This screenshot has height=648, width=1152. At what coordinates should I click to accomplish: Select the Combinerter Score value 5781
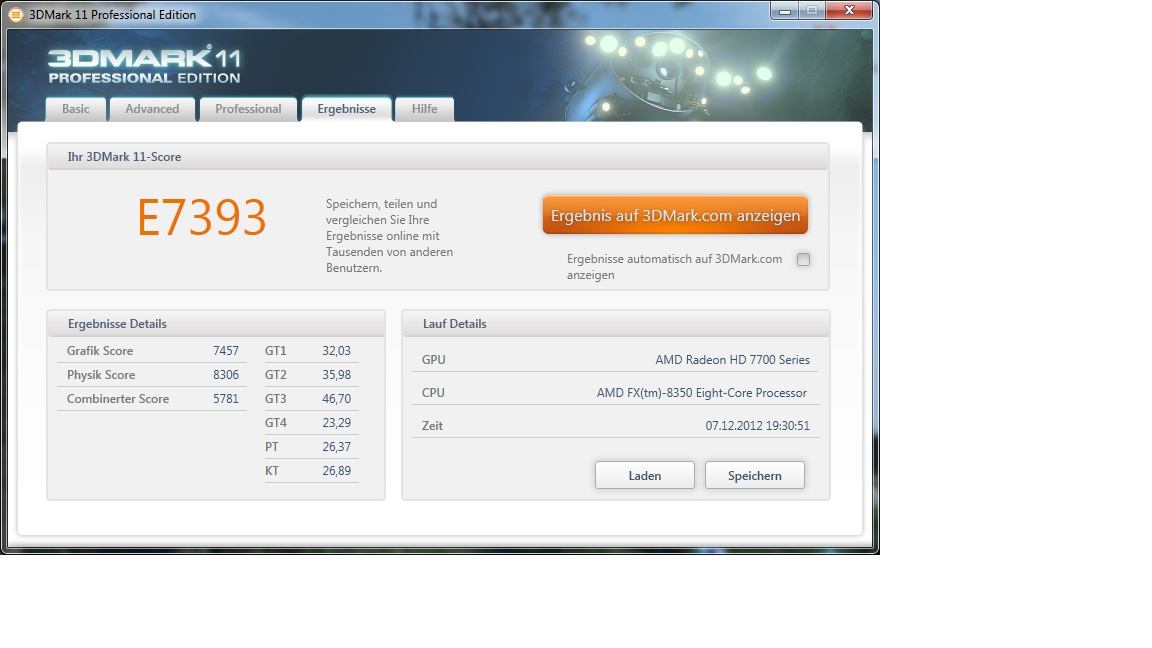pos(226,399)
